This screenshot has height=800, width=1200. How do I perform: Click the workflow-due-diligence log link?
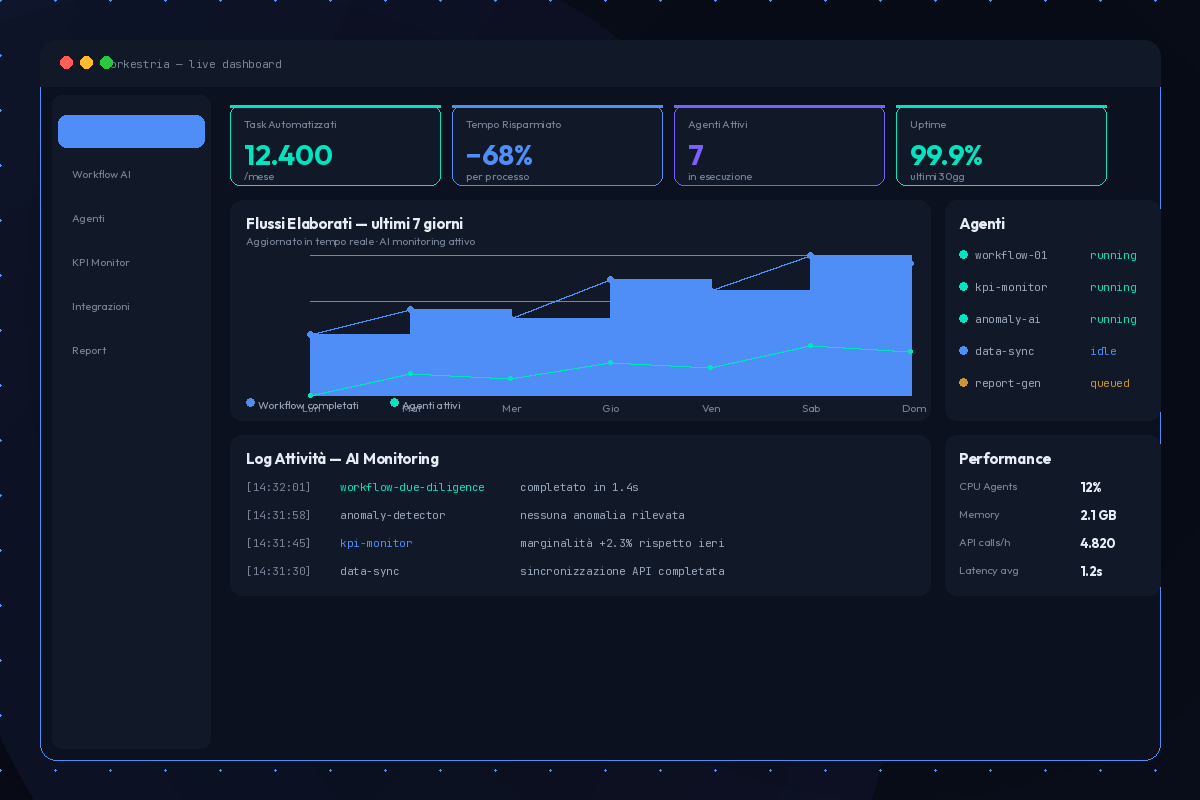tap(412, 488)
